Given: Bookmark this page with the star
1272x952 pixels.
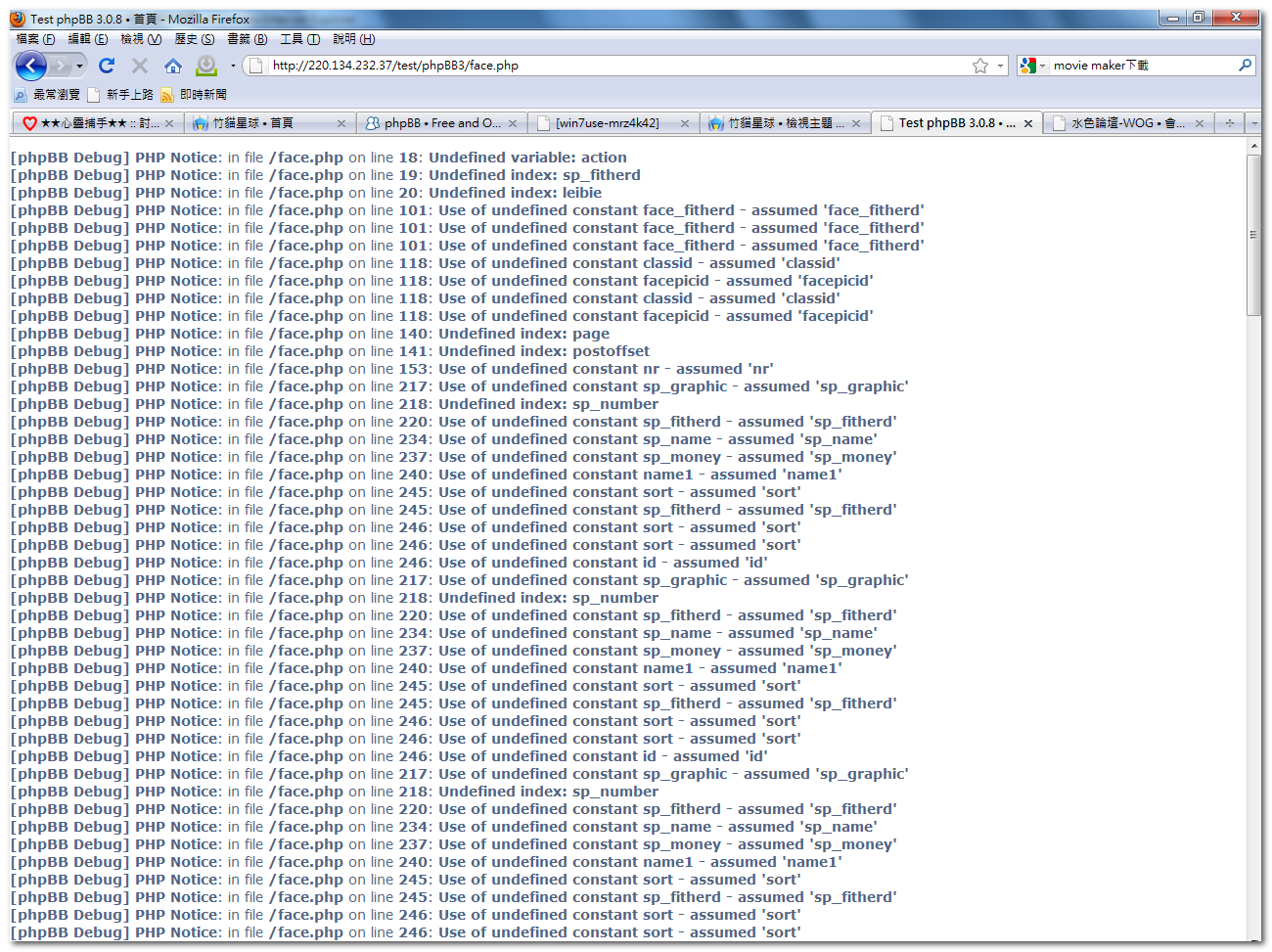Looking at the screenshot, I should [980, 66].
